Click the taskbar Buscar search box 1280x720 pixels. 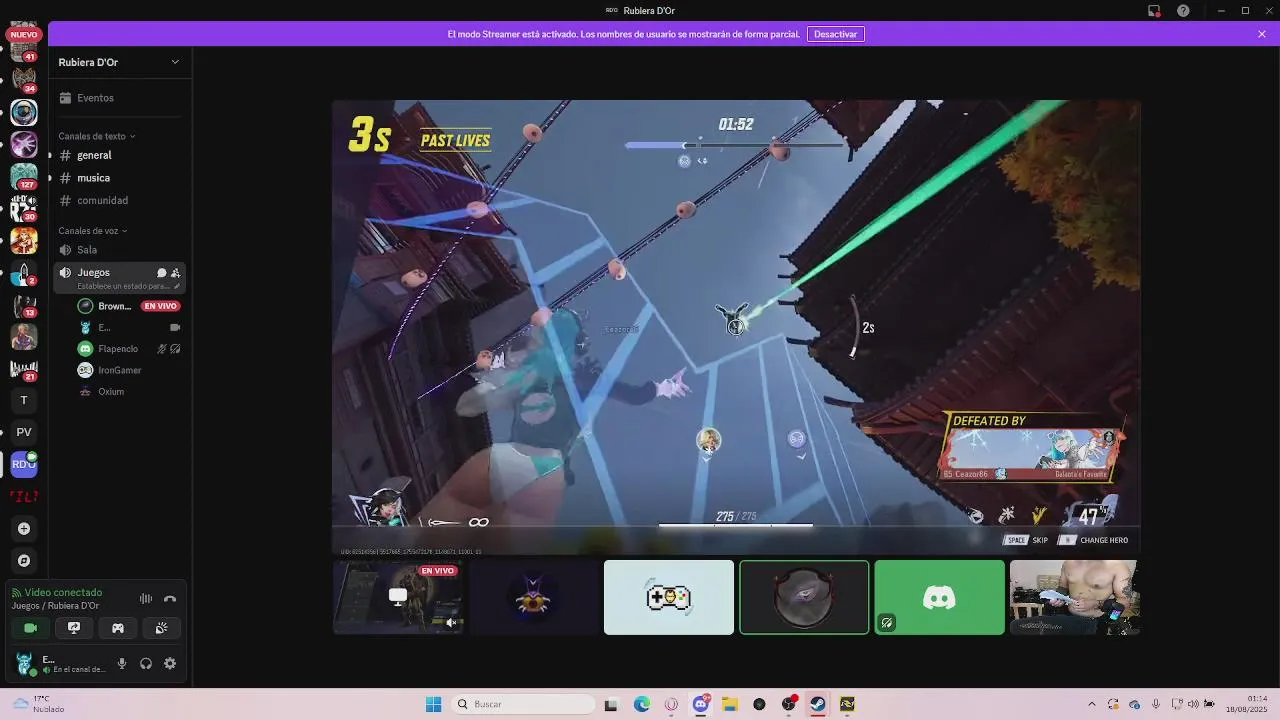tap(522, 704)
